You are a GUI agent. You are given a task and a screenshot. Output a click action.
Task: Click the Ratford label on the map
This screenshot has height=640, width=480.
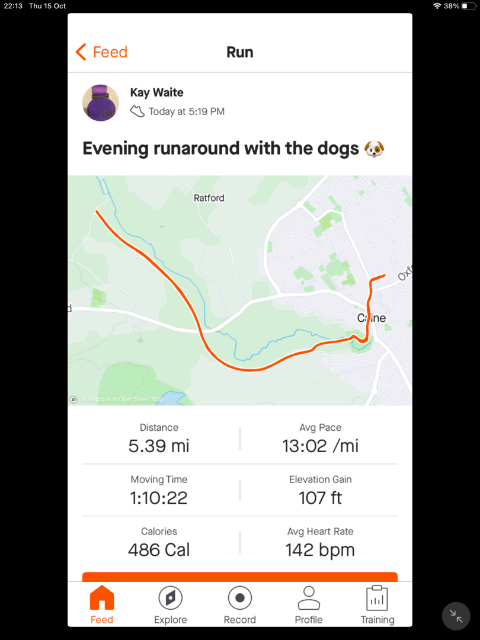209,198
